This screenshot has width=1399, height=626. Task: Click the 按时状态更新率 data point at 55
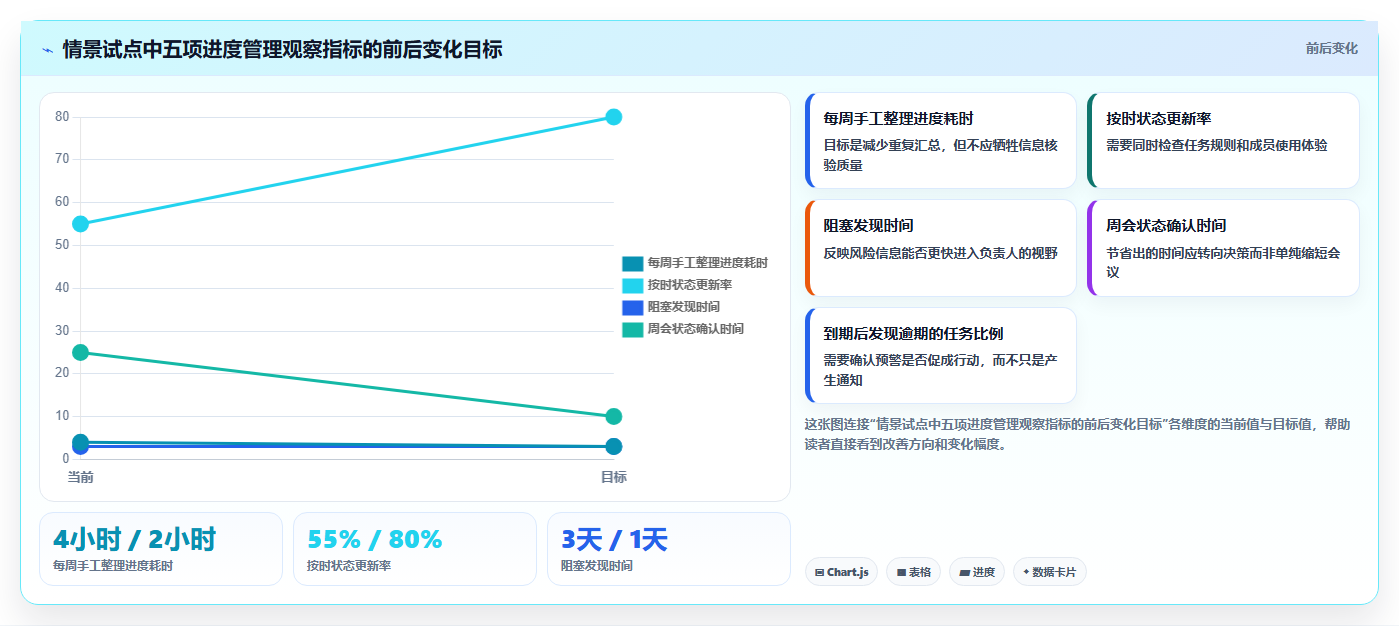click(x=81, y=224)
